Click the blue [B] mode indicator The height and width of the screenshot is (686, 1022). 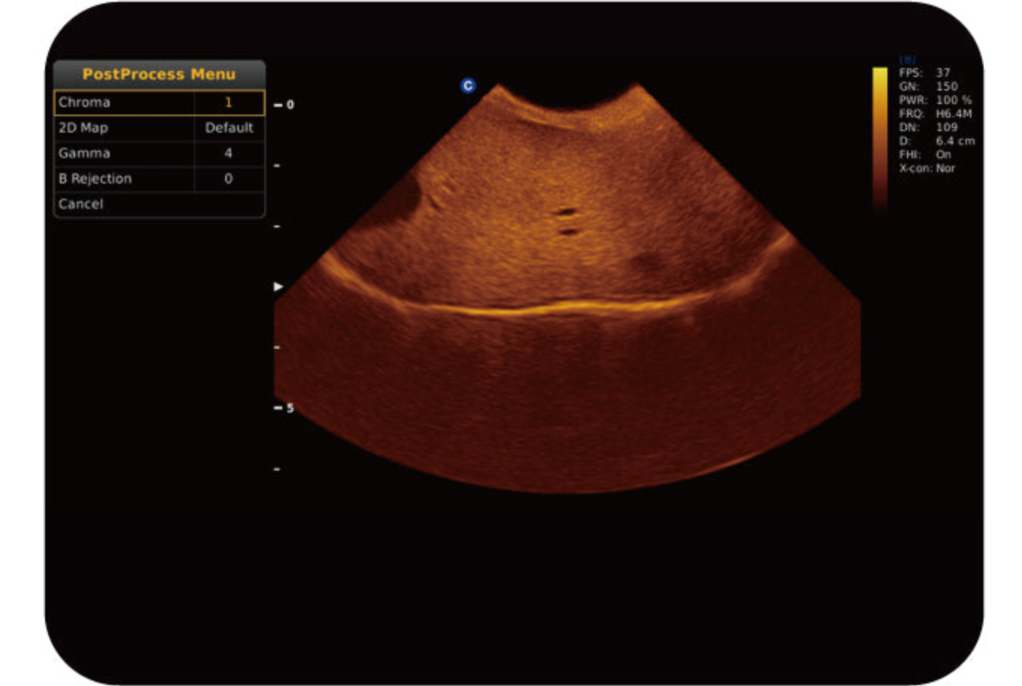pos(908,60)
